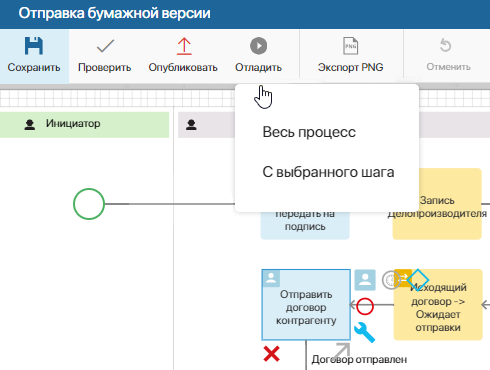Select the Отправить договор контрагенту task block
The image size is (490, 370).
(306, 305)
